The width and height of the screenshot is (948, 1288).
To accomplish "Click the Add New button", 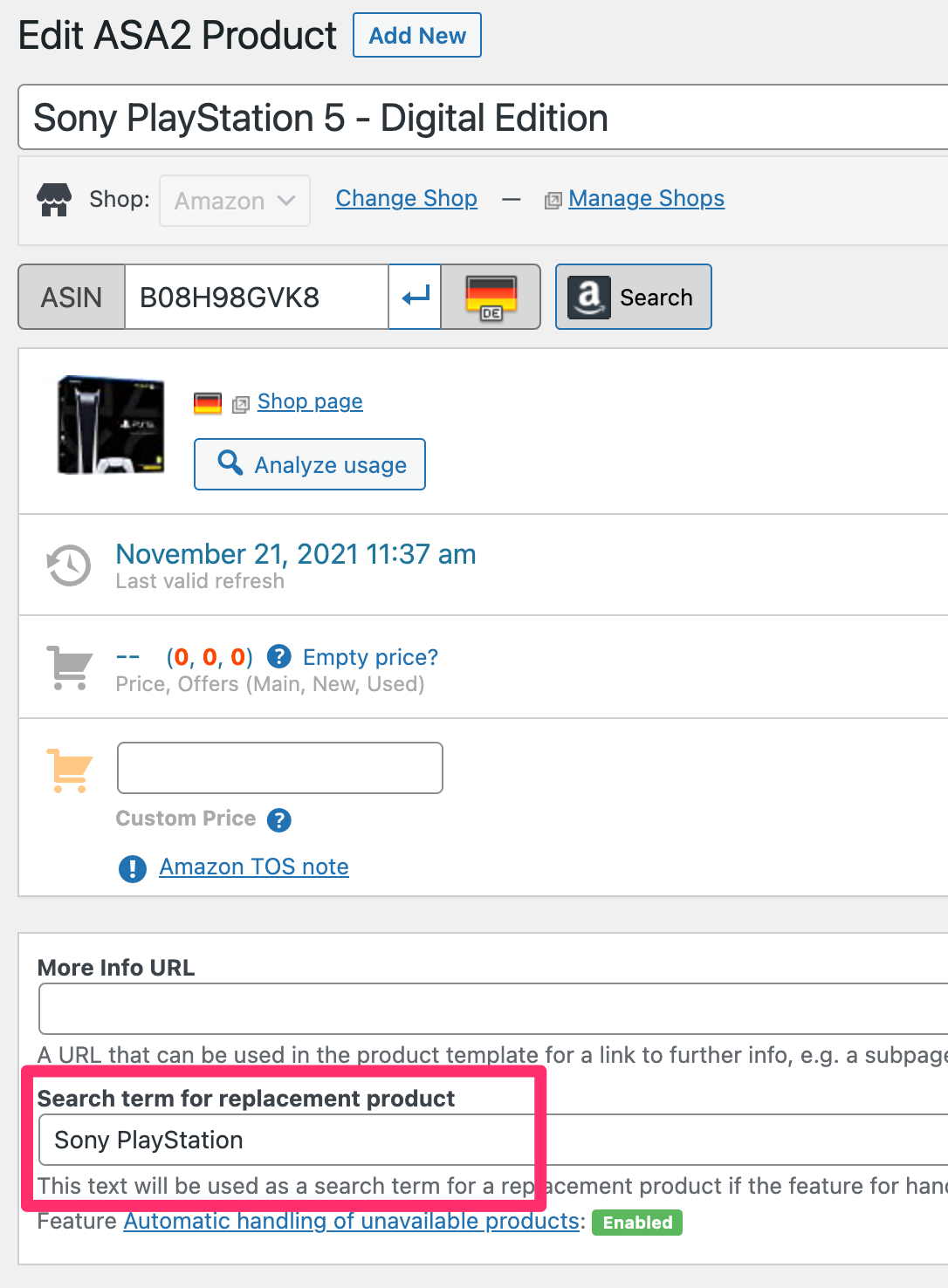I will pyautogui.click(x=416, y=35).
